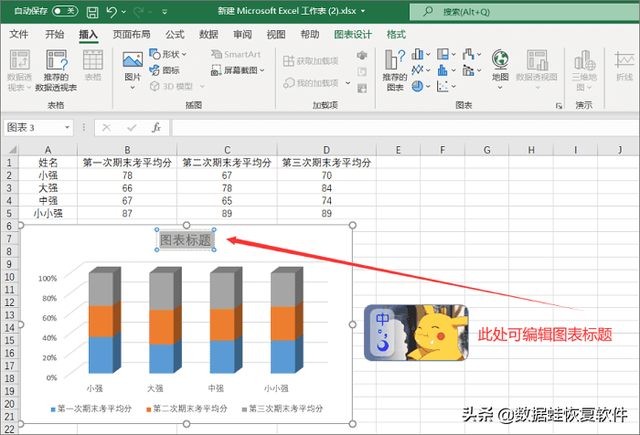
Task: Open the 公式 tab
Action: click(175, 35)
